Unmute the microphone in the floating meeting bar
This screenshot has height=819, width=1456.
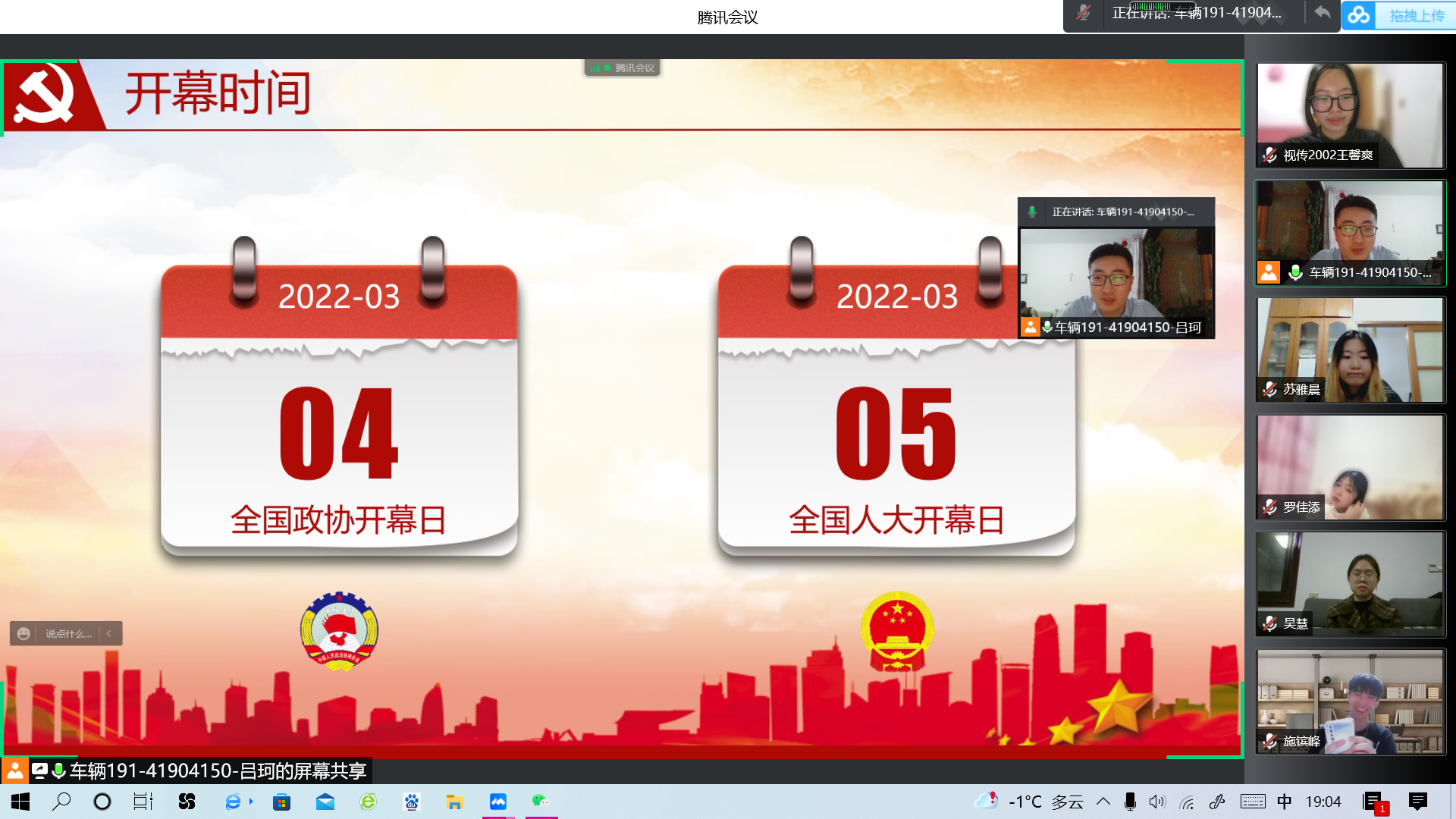coord(1084,13)
